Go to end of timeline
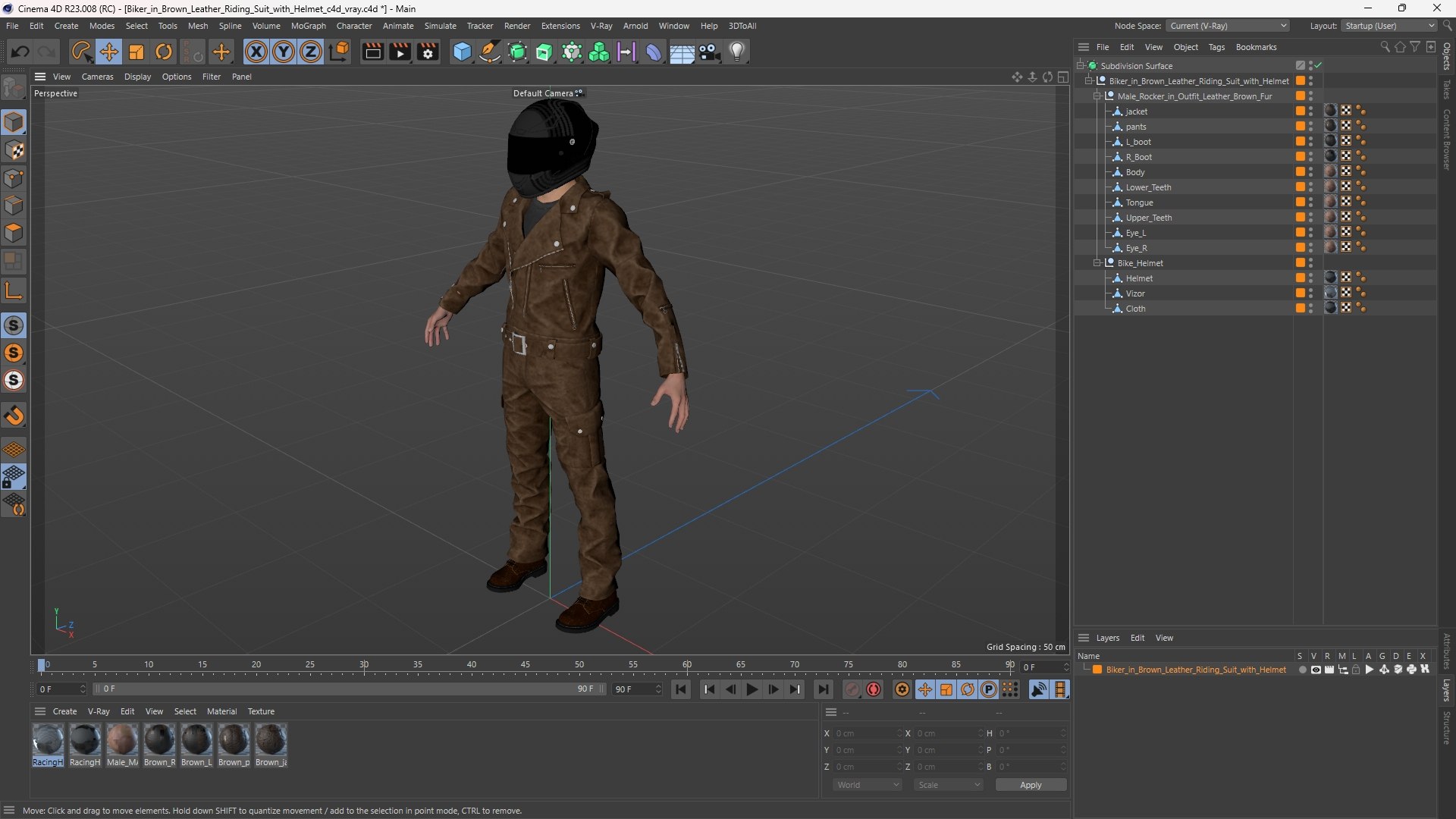This screenshot has width=1456, height=819. (x=823, y=689)
